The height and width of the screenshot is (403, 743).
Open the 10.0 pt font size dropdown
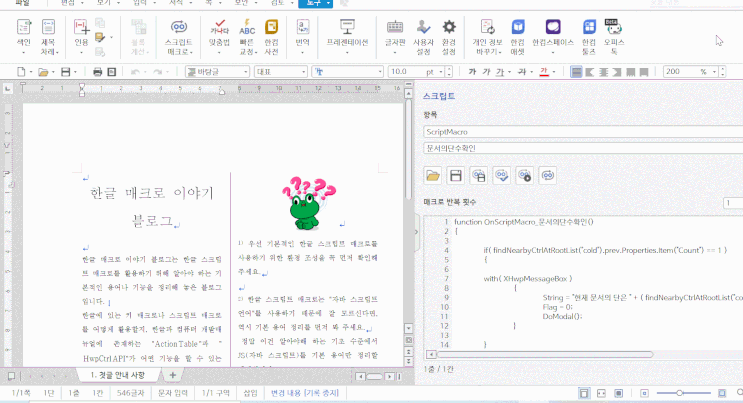coord(441,72)
